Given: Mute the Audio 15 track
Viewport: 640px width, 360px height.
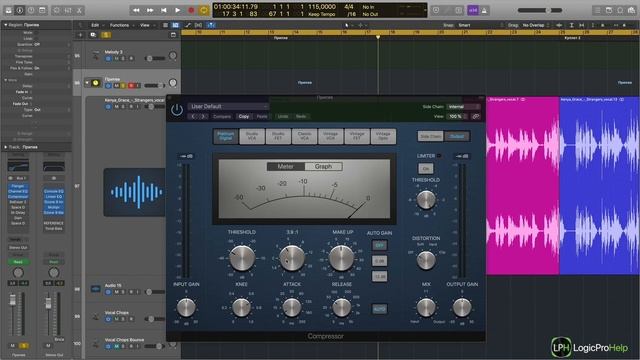Looking at the screenshot, I should [x=116, y=292].
